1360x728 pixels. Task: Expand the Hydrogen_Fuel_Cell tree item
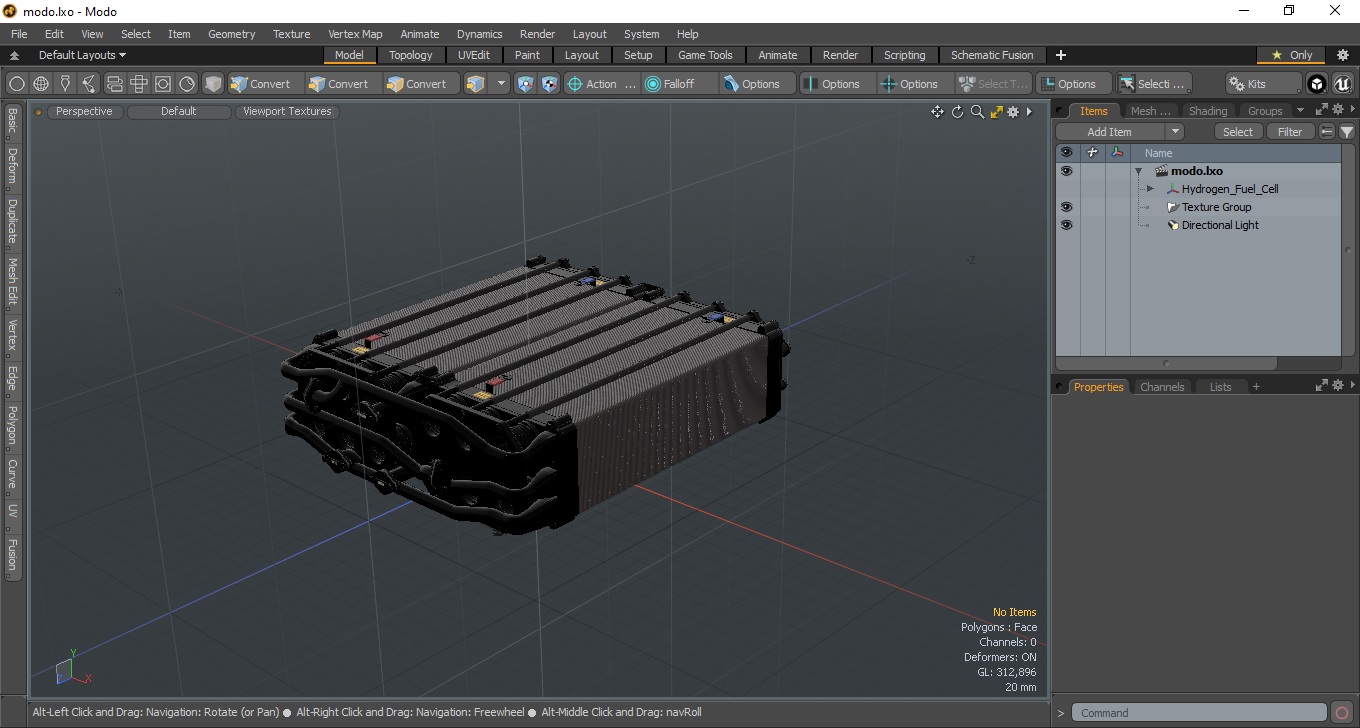[x=1150, y=189]
